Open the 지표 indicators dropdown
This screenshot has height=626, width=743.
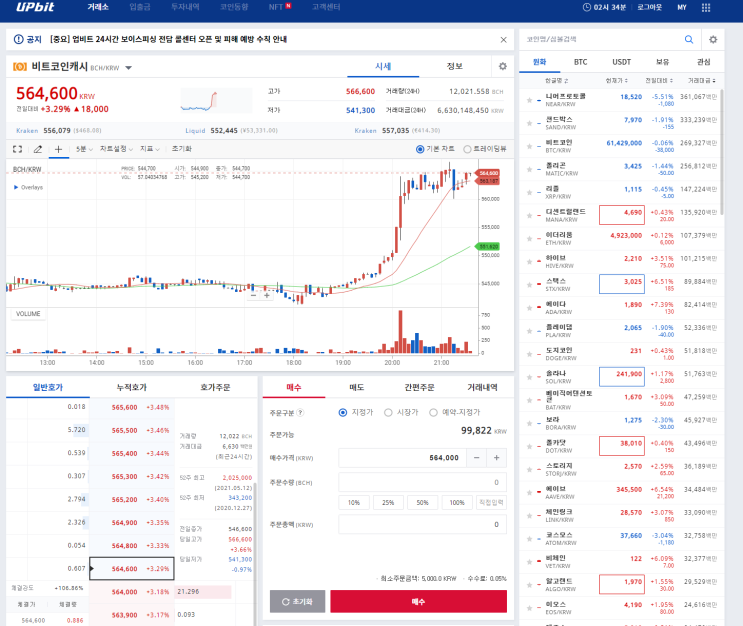pyautogui.click(x=150, y=149)
